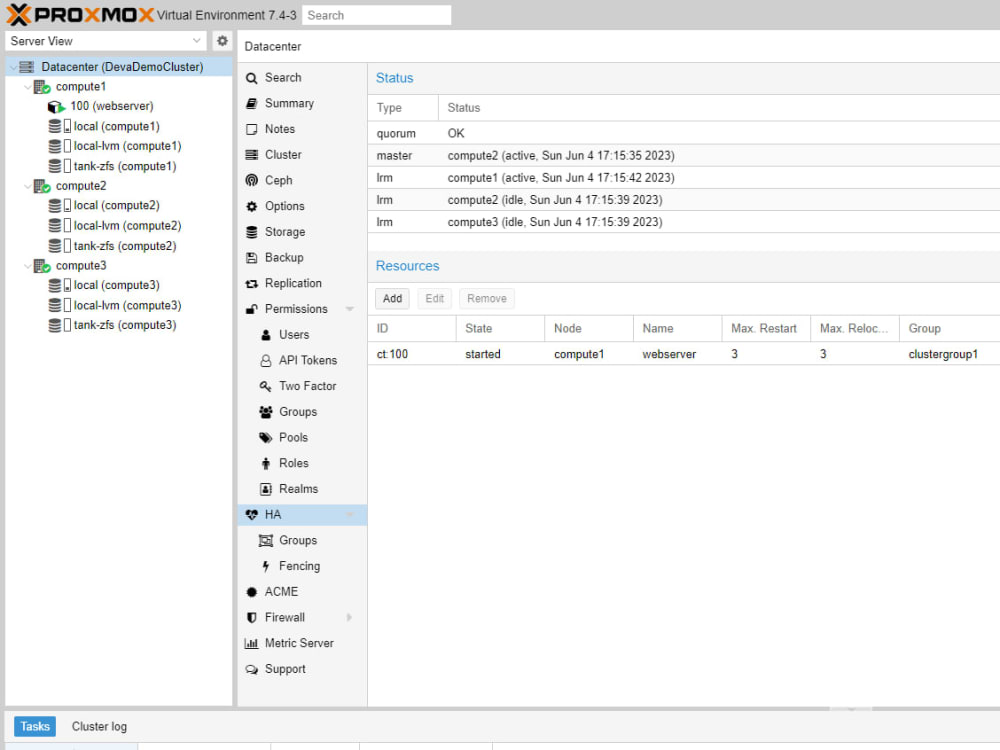The width and height of the screenshot is (1000, 750).
Task: Open the Ceph panel in the Datacenter menu
Action: coord(277,180)
